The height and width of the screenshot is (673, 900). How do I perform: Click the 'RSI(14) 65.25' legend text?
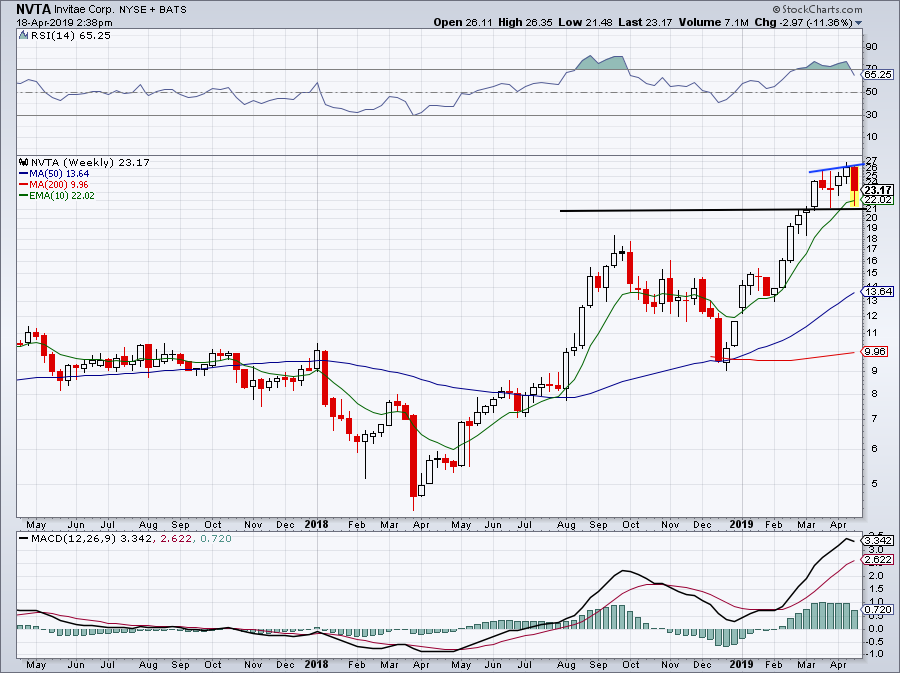pos(71,36)
